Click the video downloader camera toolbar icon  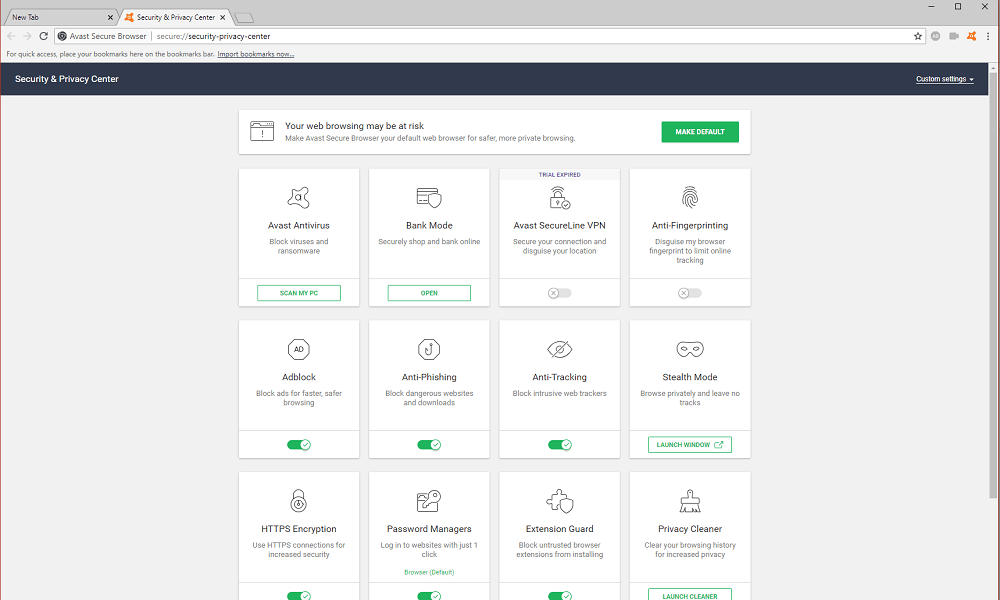click(x=954, y=36)
